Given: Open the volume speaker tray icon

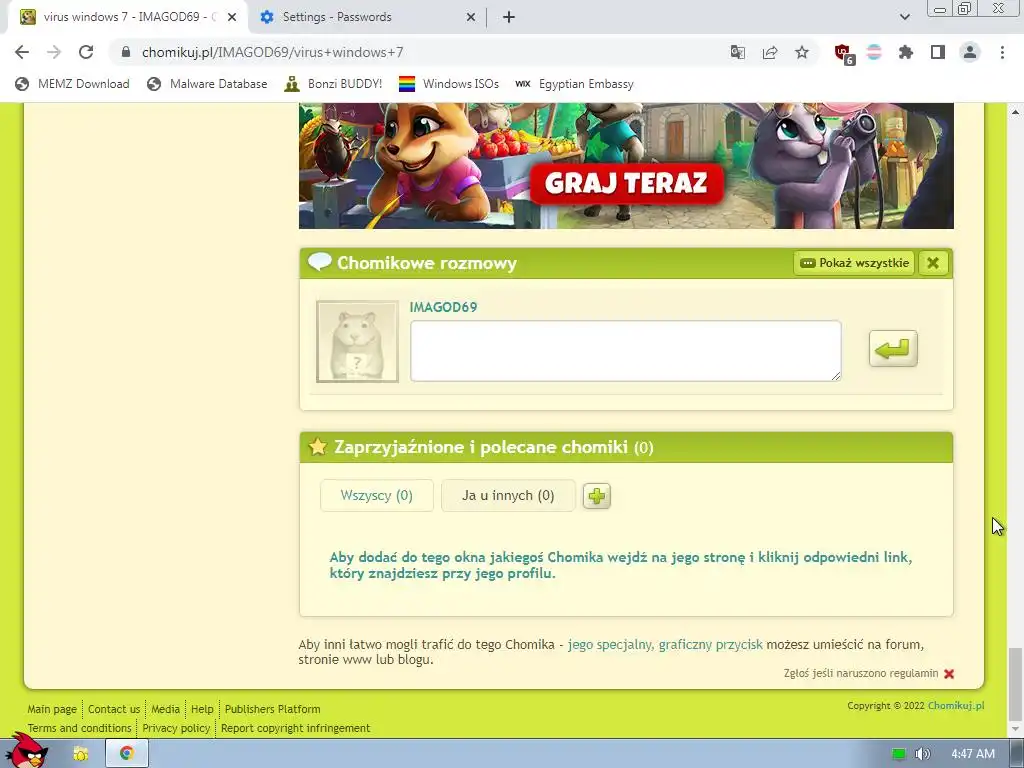Looking at the screenshot, I should coord(922,754).
